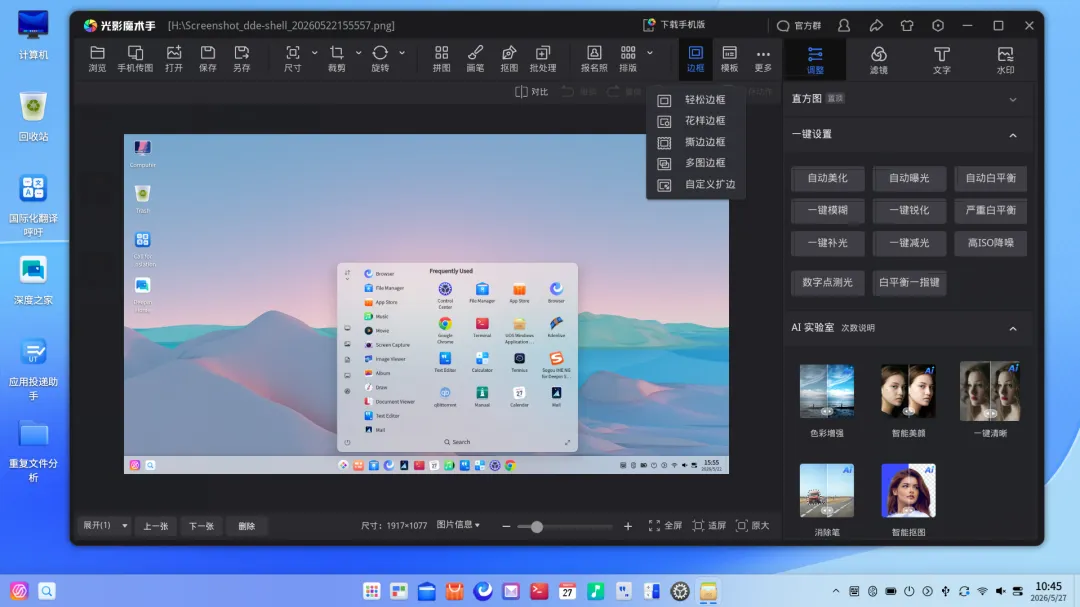Screen dimensions: 1080x607
Task: Click the 手机传图 phone transfer icon
Action: pos(135,59)
